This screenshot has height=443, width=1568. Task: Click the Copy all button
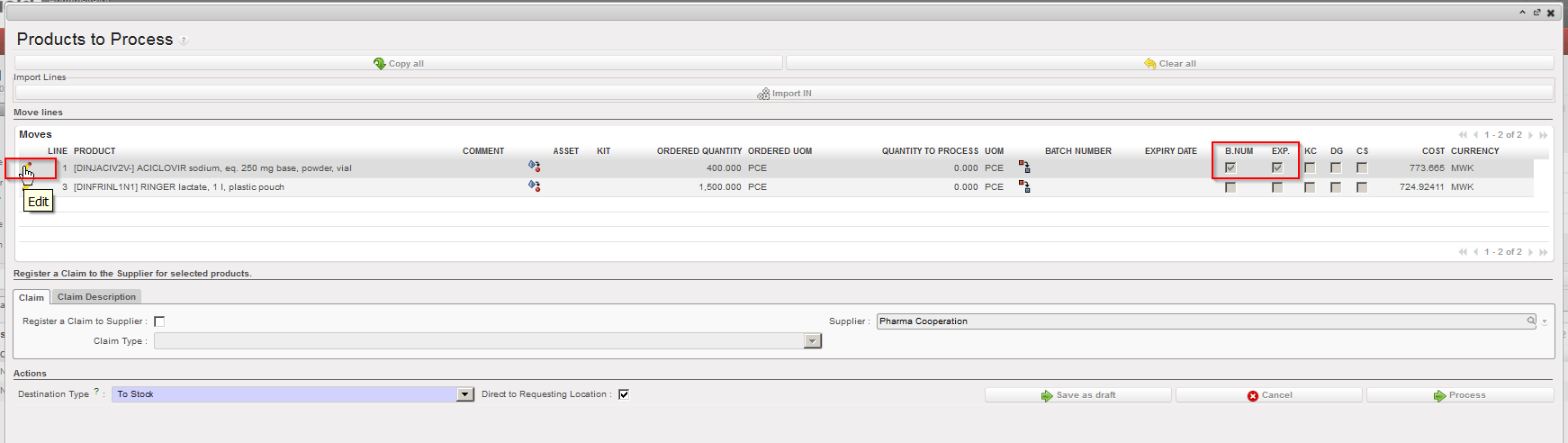398,63
